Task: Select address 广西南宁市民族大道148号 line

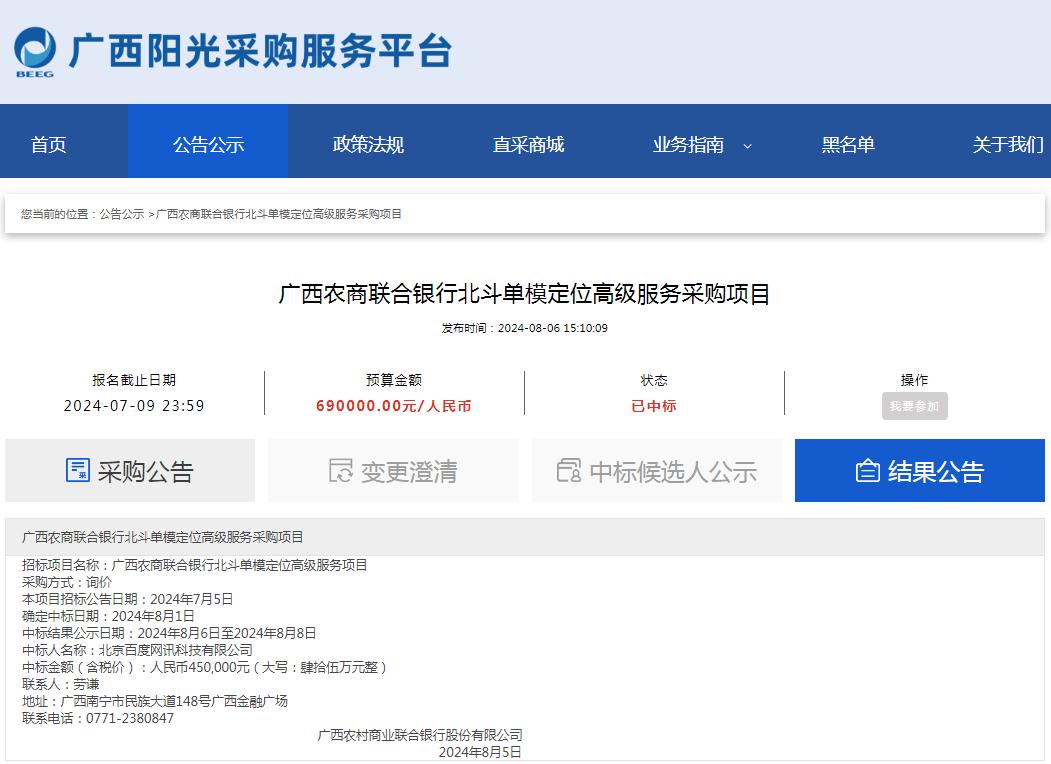Action: pos(155,701)
